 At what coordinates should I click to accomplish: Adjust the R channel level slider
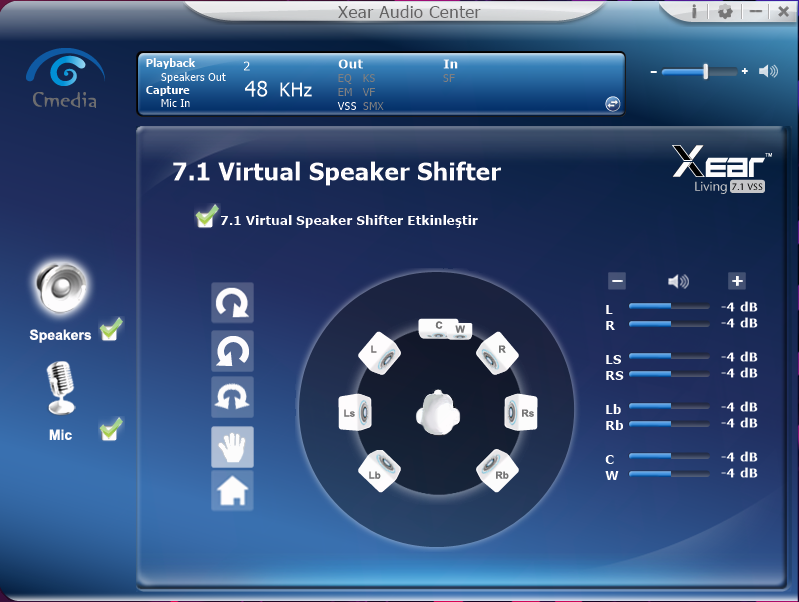669,324
